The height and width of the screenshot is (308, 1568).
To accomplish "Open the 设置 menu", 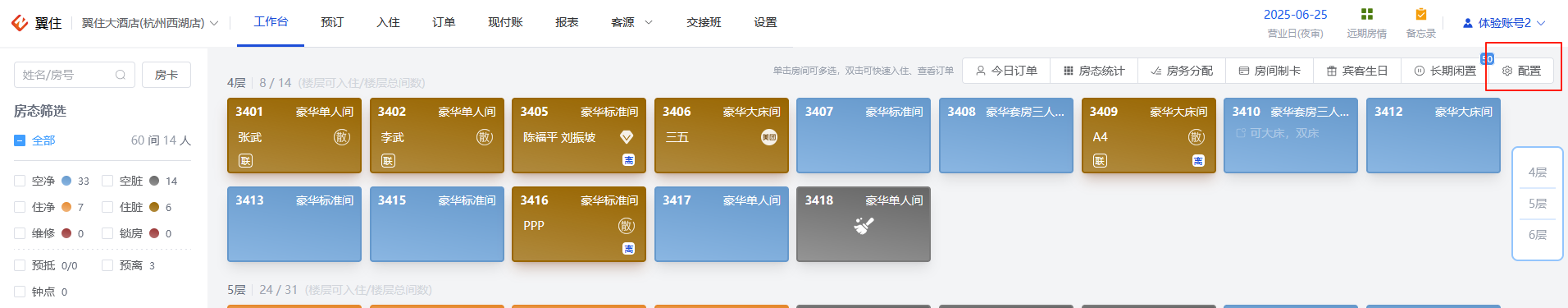I will point(765,22).
